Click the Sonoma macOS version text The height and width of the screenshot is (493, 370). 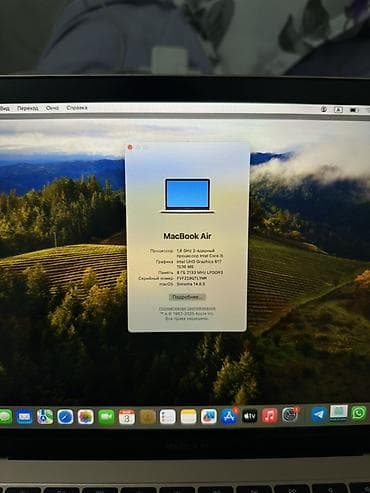point(191,284)
